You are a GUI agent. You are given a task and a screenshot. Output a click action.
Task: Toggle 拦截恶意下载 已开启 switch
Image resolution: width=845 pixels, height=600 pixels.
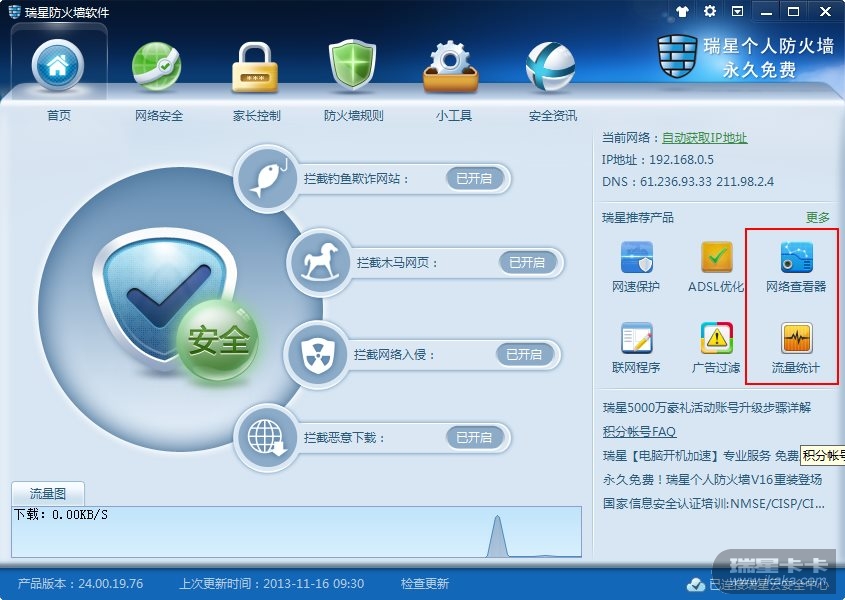tap(475, 437)
